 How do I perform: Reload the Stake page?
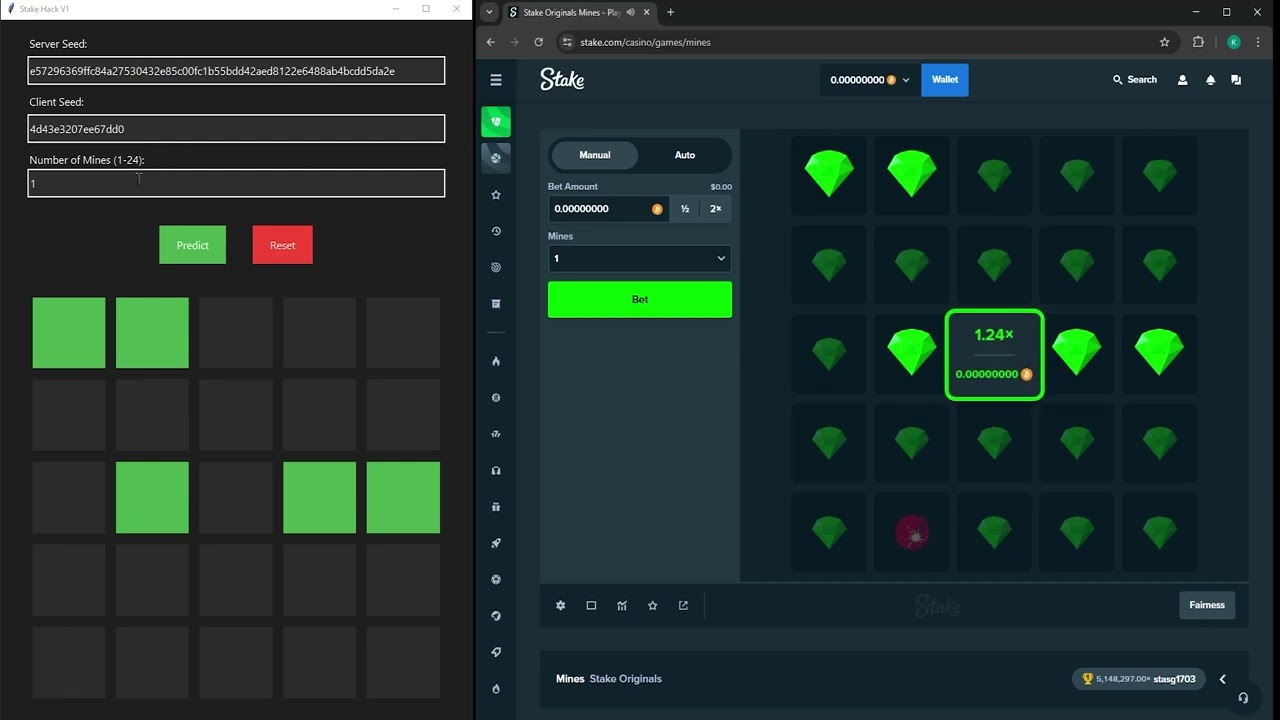pyautogui.click(x=539, y=42)
